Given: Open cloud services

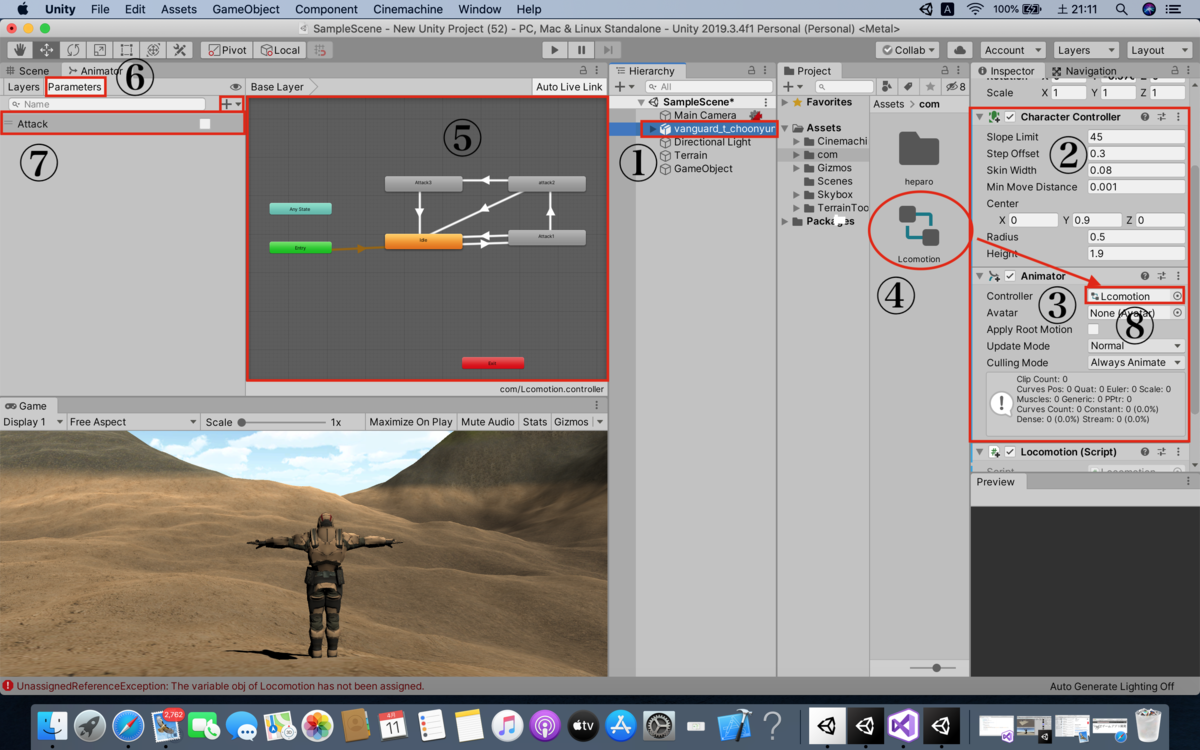Looking at the screenshot, I should click(959, 50).
